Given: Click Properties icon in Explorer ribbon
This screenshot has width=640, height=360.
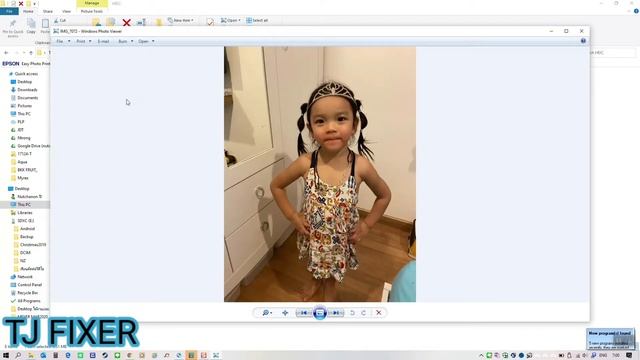Looking at the screenshot, I should pyautogui.click(x=210, y=22).
